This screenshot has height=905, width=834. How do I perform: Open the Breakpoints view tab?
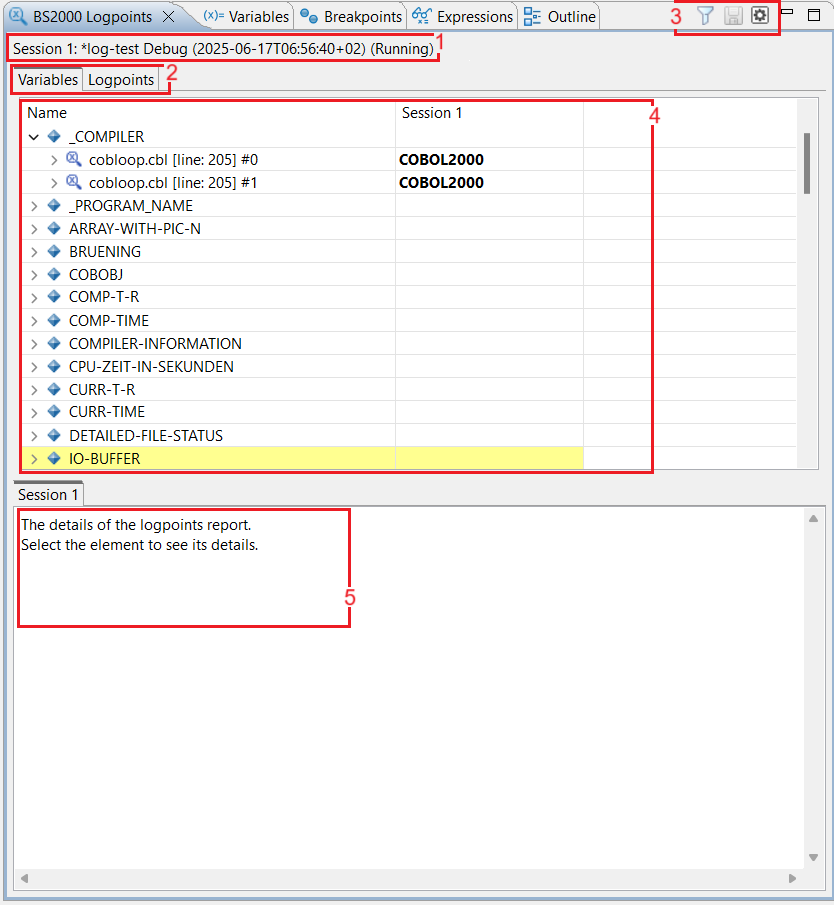click(x=351, y=17)
